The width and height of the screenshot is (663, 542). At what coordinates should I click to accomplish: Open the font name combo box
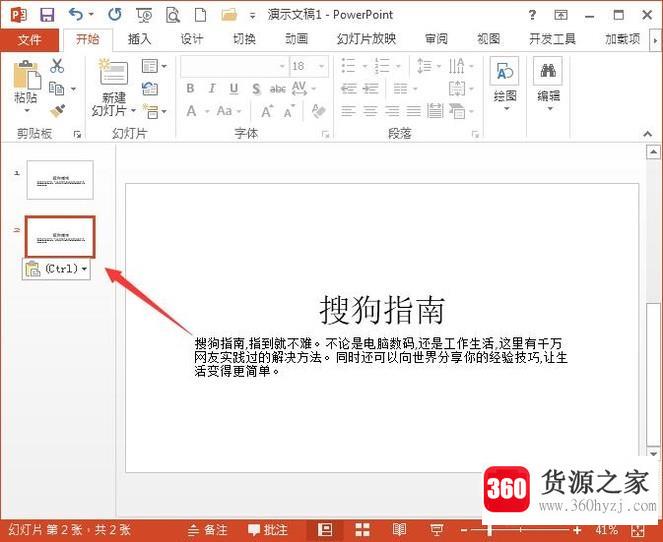(235, 66)
